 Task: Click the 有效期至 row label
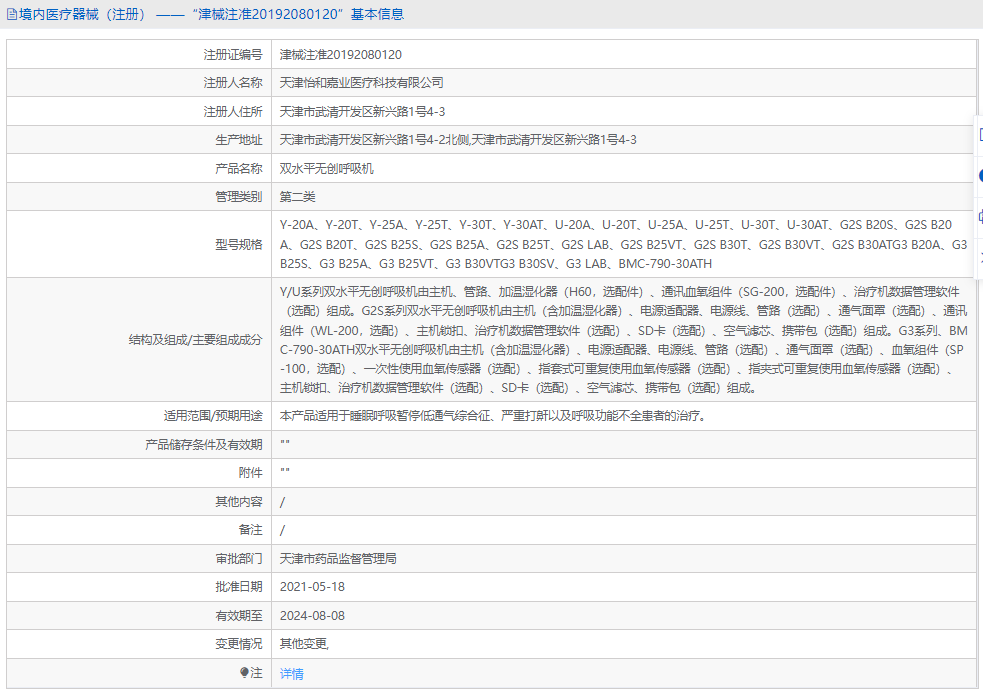pyautogui.click(x=238, y=616)
